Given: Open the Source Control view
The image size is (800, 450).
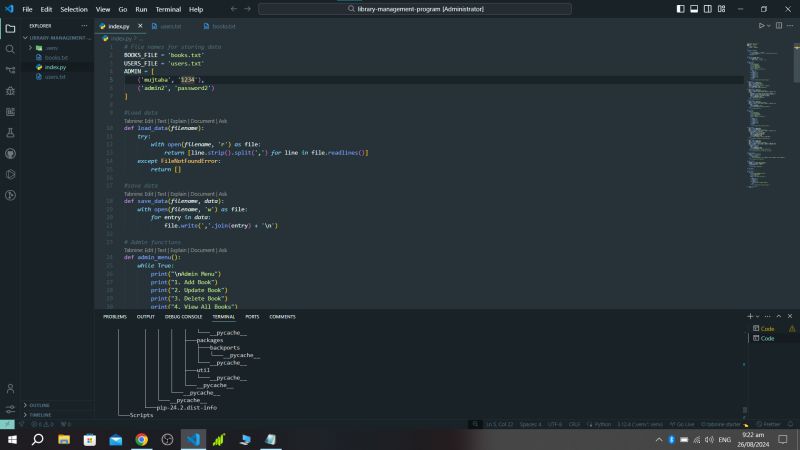Looking at the screenshot, I should tap(10, 70).
